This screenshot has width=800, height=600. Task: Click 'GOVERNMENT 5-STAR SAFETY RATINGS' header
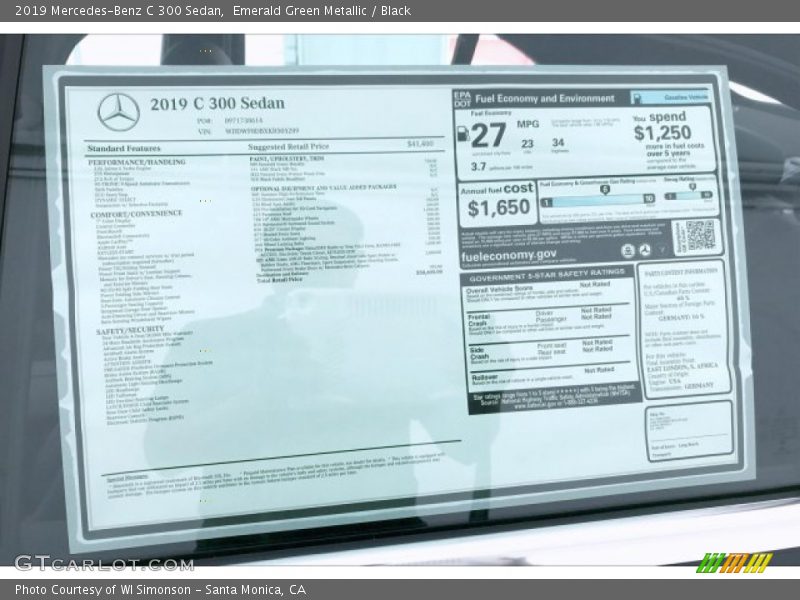[x=547, y=275]
